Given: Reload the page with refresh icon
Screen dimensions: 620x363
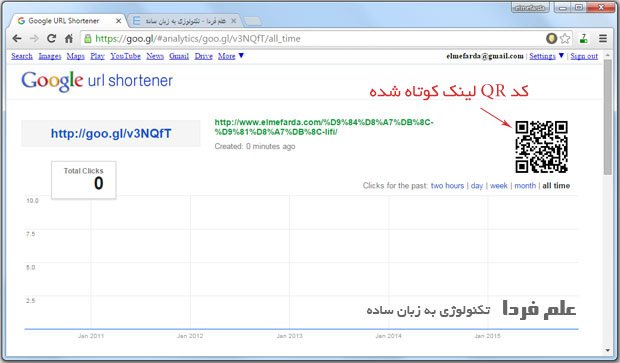Looking at the screenshot, I should point(51,38).
